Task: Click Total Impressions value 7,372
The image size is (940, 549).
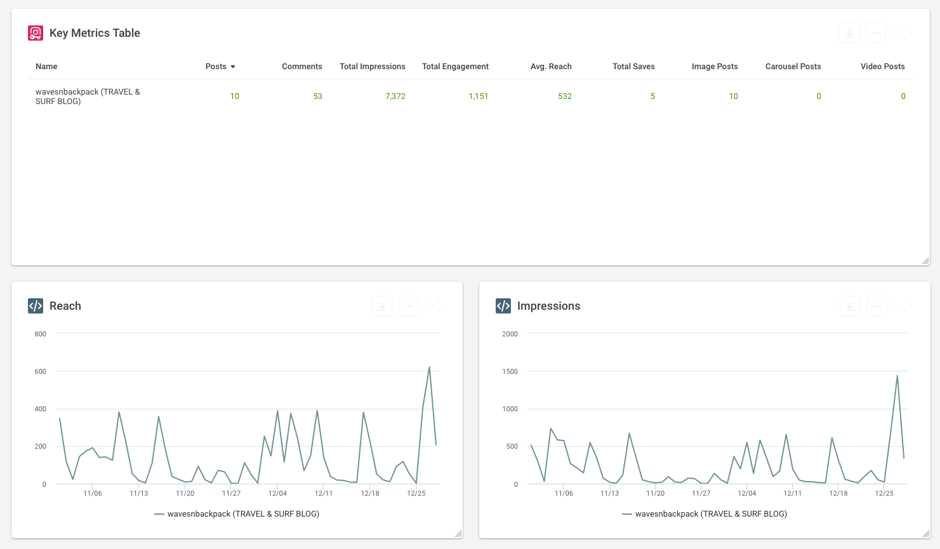Action: coord(395,96)
